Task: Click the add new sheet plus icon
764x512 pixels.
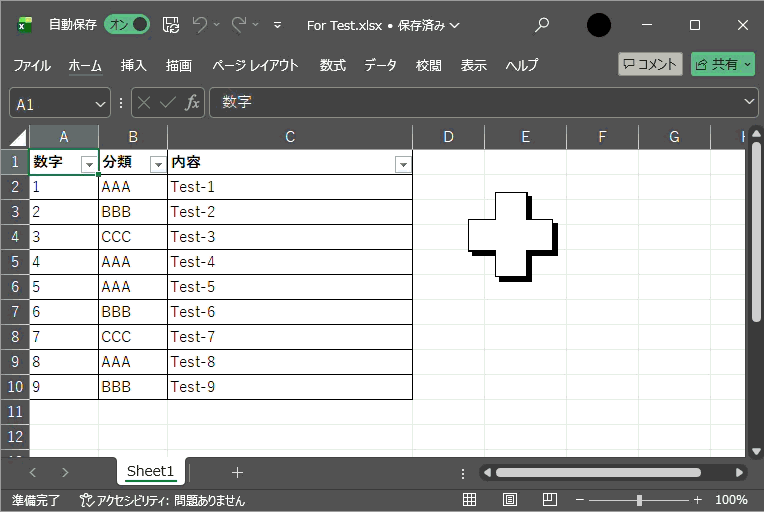Action: (x=237, y=472)
